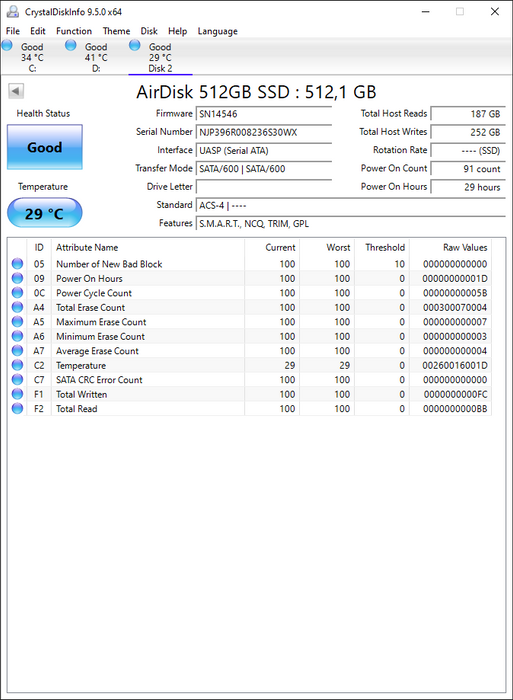Select the Total Written attribute name
This screenshot has height=700, width=513.
point(81,395)
